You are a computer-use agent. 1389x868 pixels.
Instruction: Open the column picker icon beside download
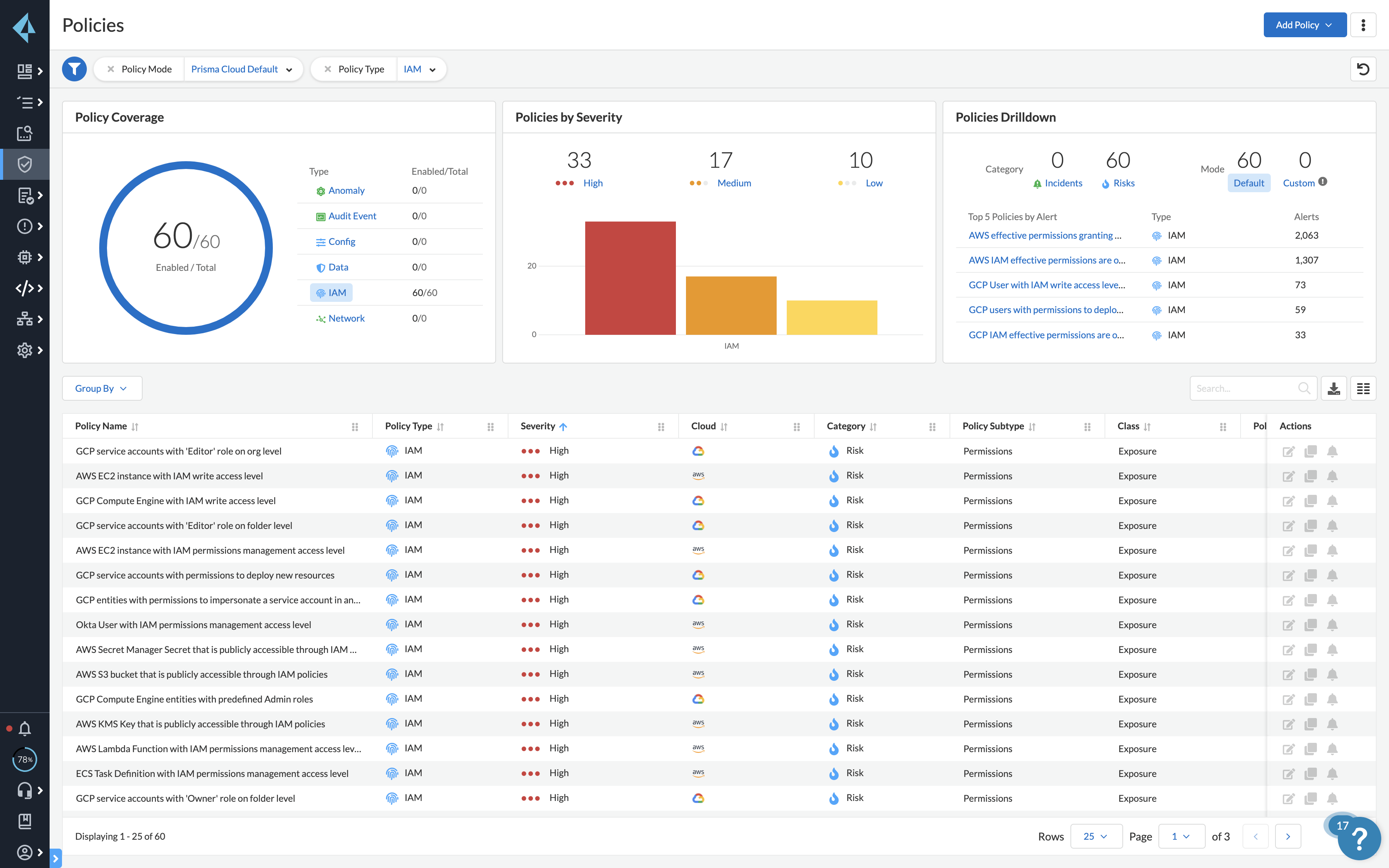(x=1363, y=389)
